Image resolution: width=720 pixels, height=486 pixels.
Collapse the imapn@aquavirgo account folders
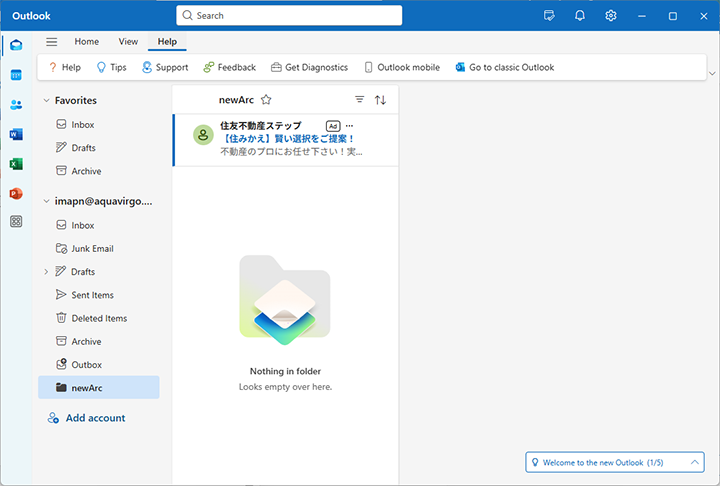(x=46, y=201)
